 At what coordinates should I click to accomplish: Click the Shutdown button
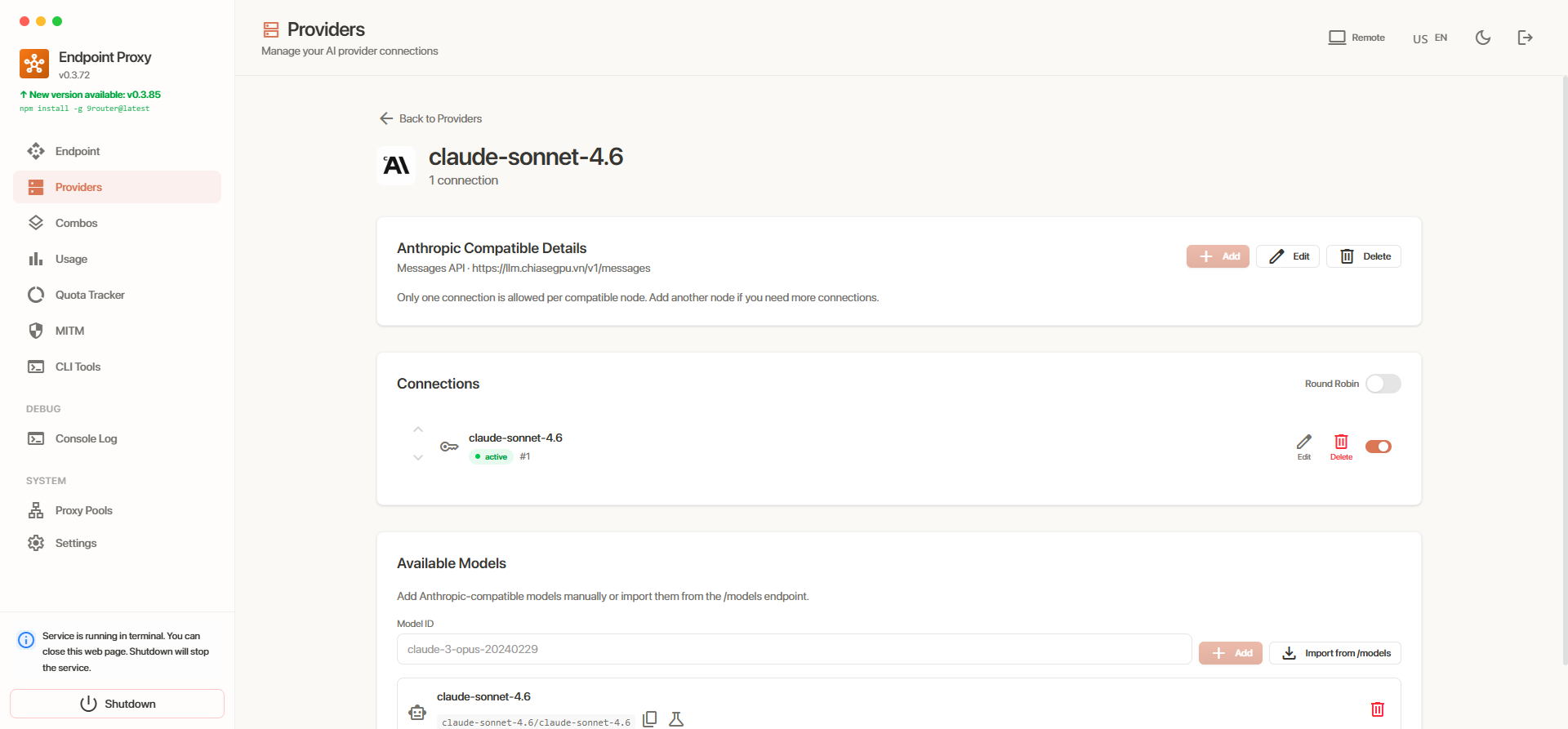117,704
